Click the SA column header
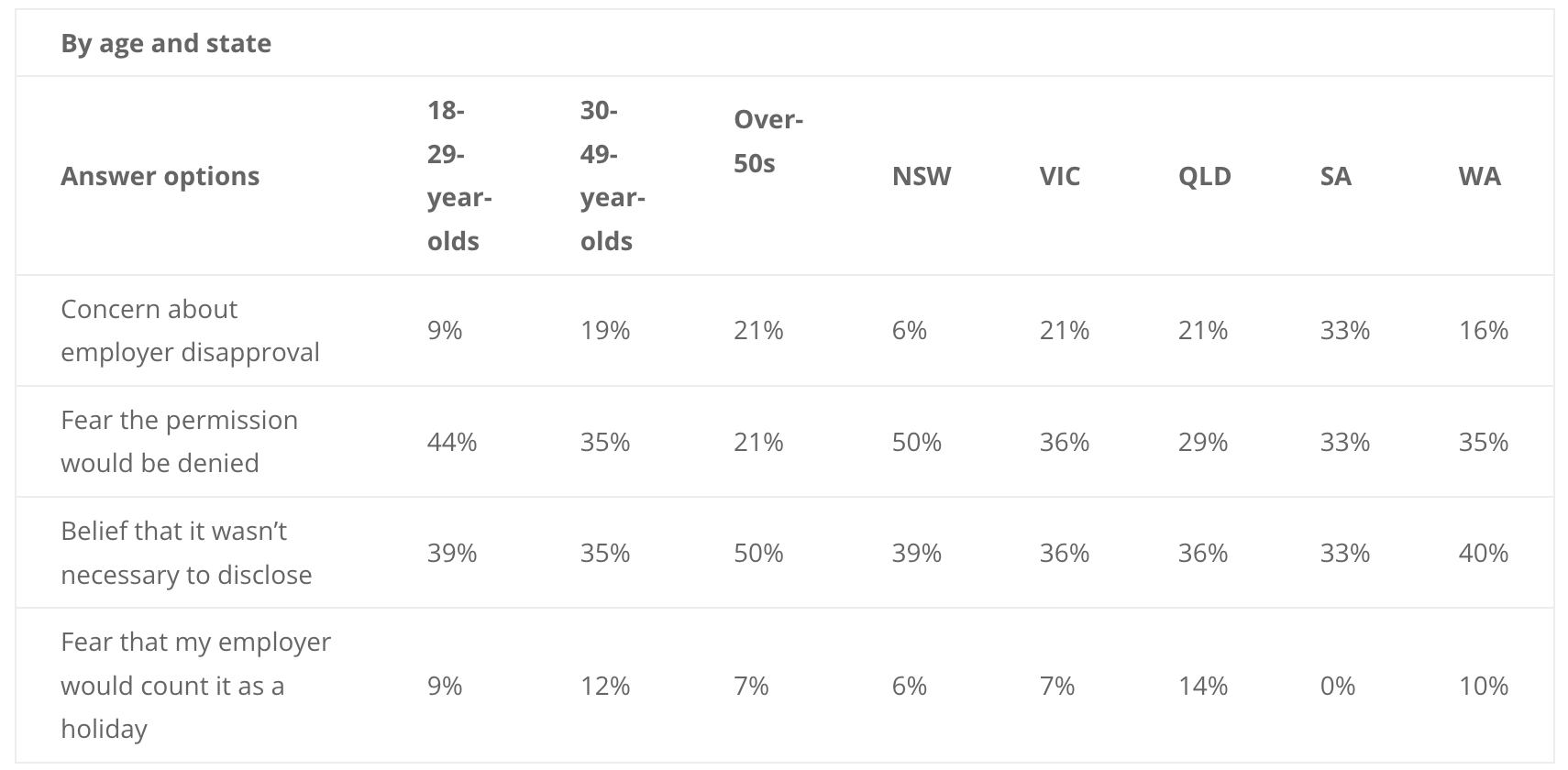1568x770 pixels. point(1336,176)
